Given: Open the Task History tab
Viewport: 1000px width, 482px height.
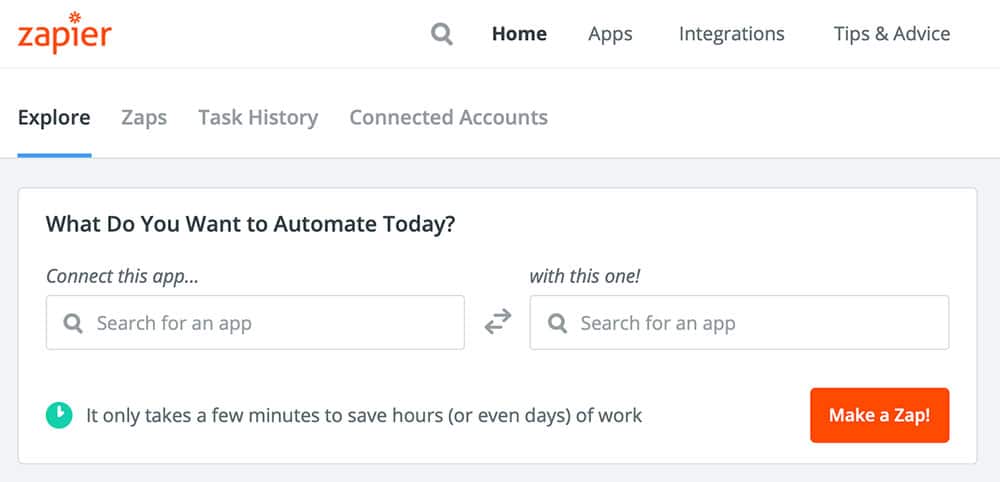Looking at the screenshot, I should (258, 118).
